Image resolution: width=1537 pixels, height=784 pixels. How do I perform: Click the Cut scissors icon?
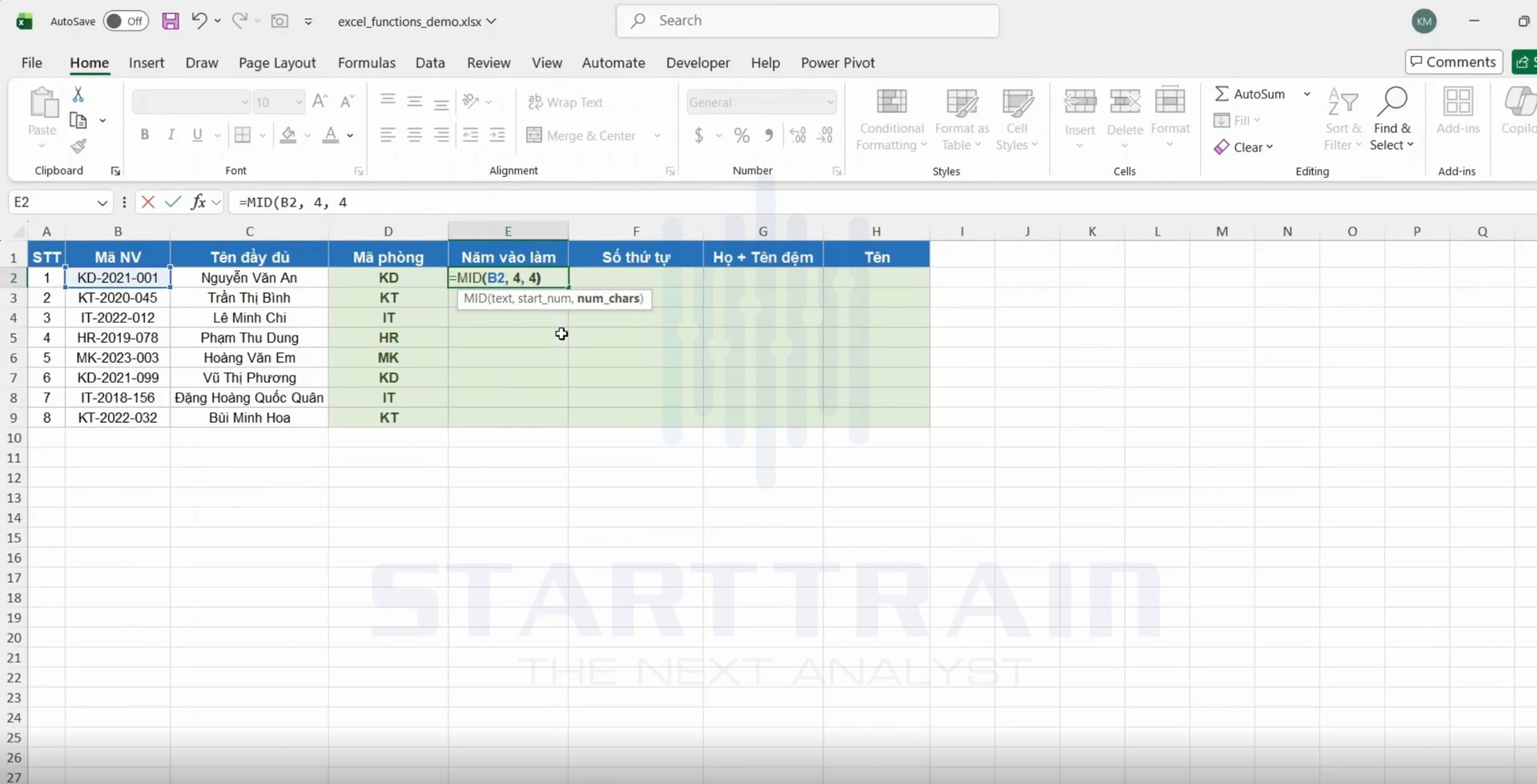[x=78, y=94]
